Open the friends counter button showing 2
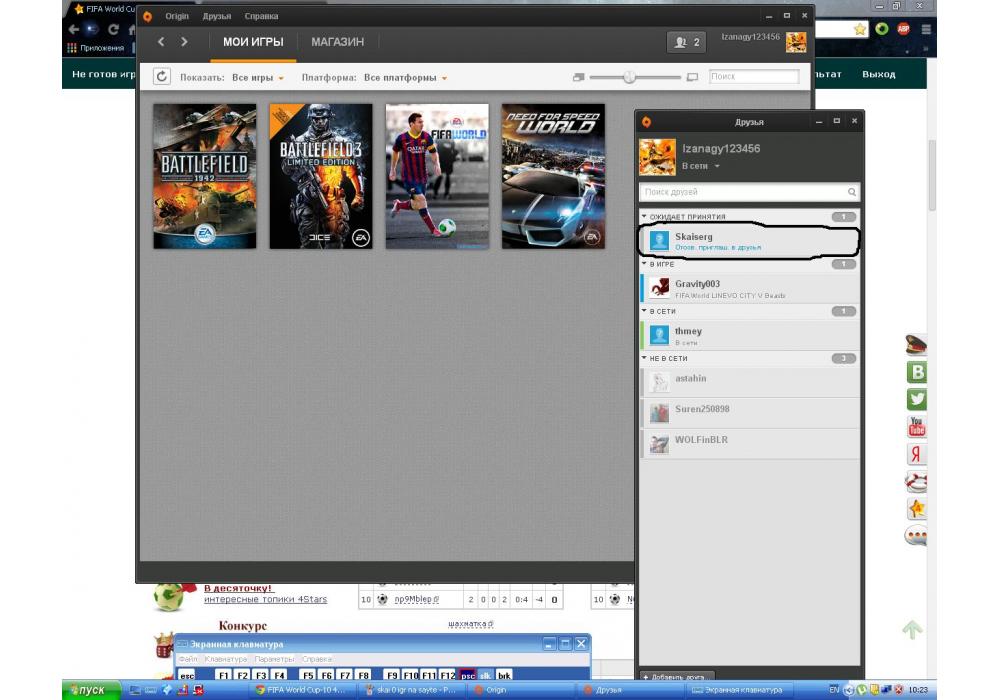This screenshot has height=700, width=1000. click(x=686, y=42)
